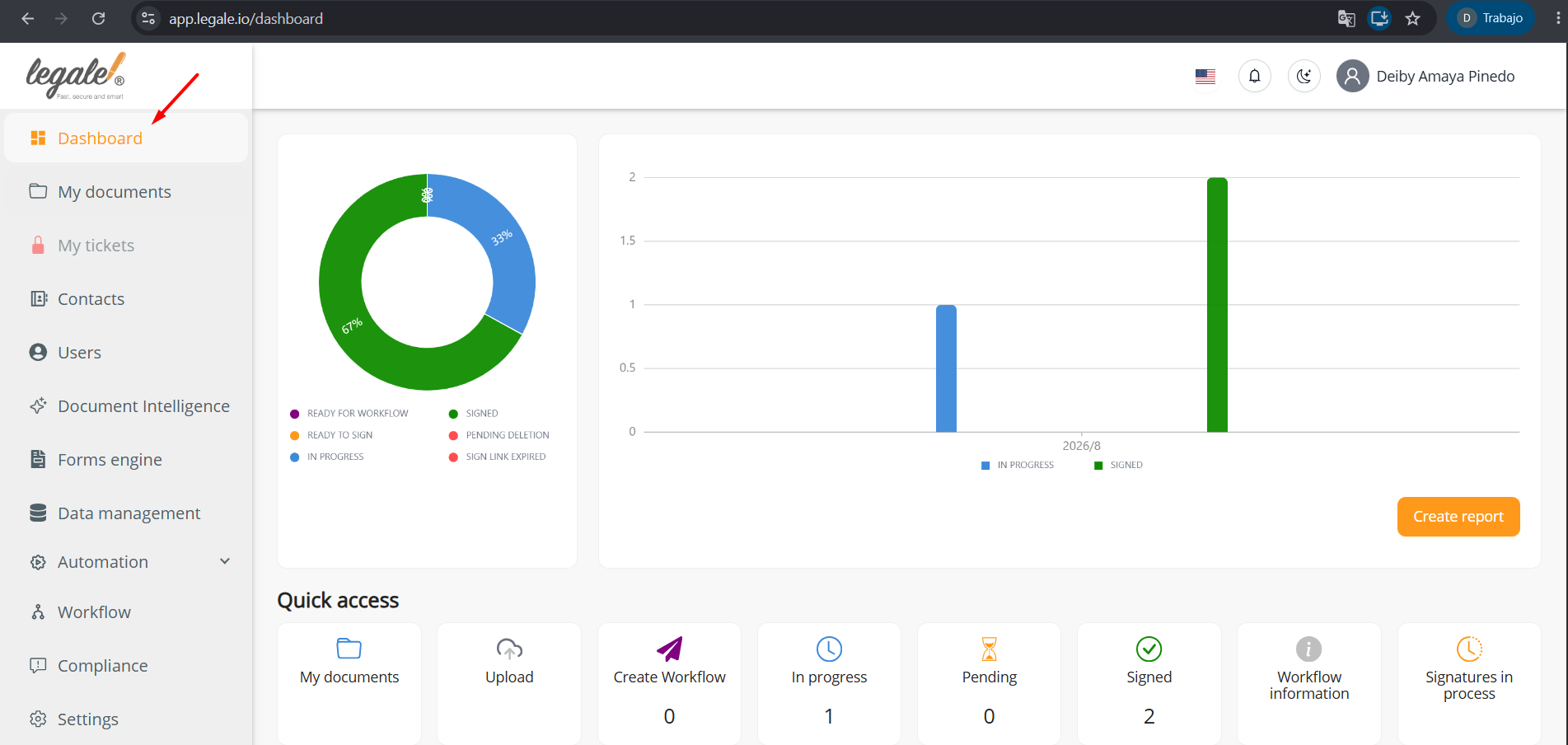Screen dimensions: 1568x745
Task: Open Pending hourglass icon
Action: point(989,649)
